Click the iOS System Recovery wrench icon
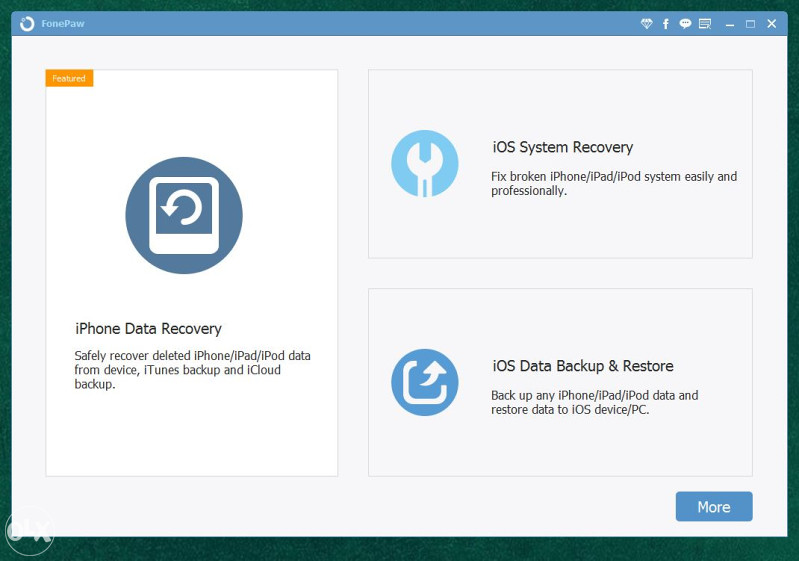 pos(424,164)
